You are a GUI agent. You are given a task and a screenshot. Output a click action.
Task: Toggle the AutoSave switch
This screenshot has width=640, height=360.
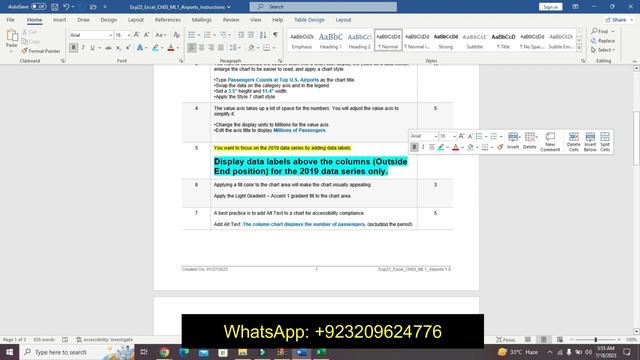coord(38,7)
